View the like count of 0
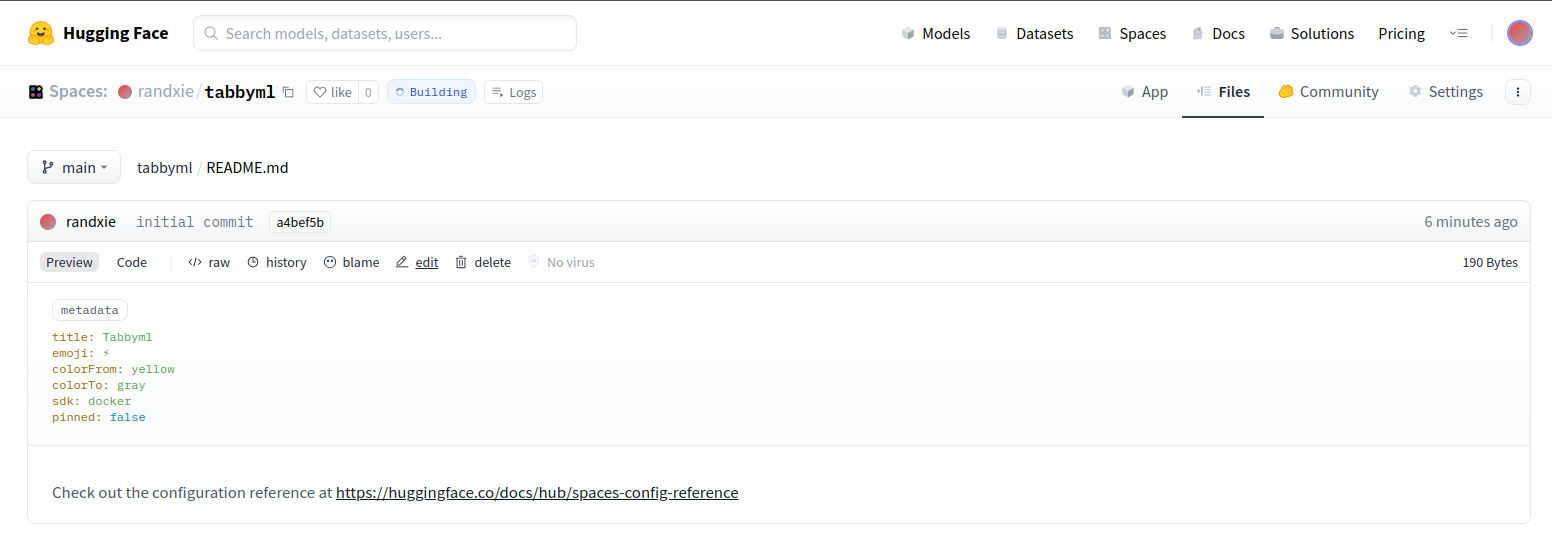The image size is (1552, 546). pos(368,92)
